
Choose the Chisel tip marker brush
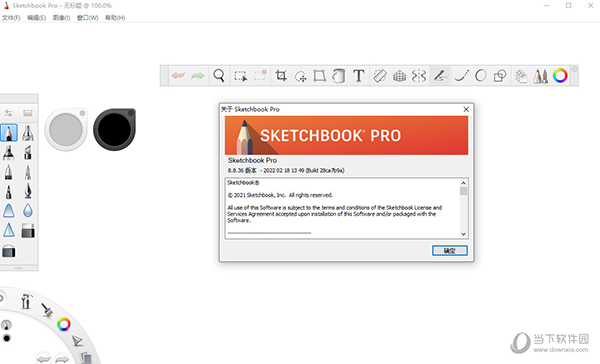[x=28, y=152]
